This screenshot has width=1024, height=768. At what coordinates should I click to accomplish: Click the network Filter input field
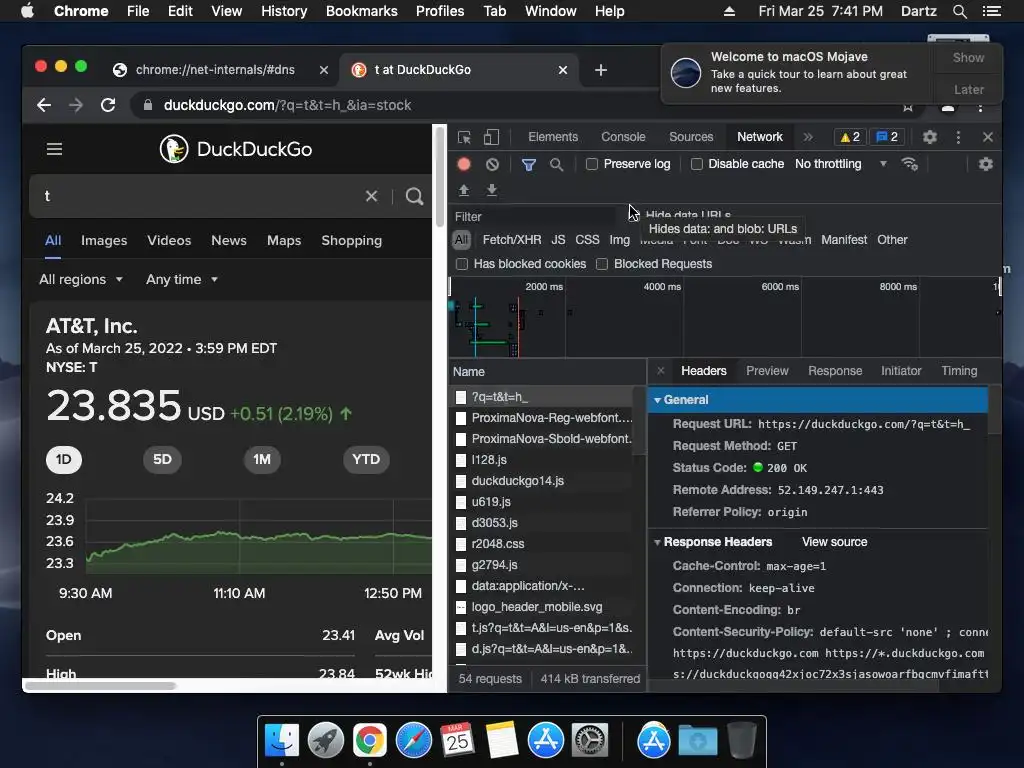(x=533, y=217)
